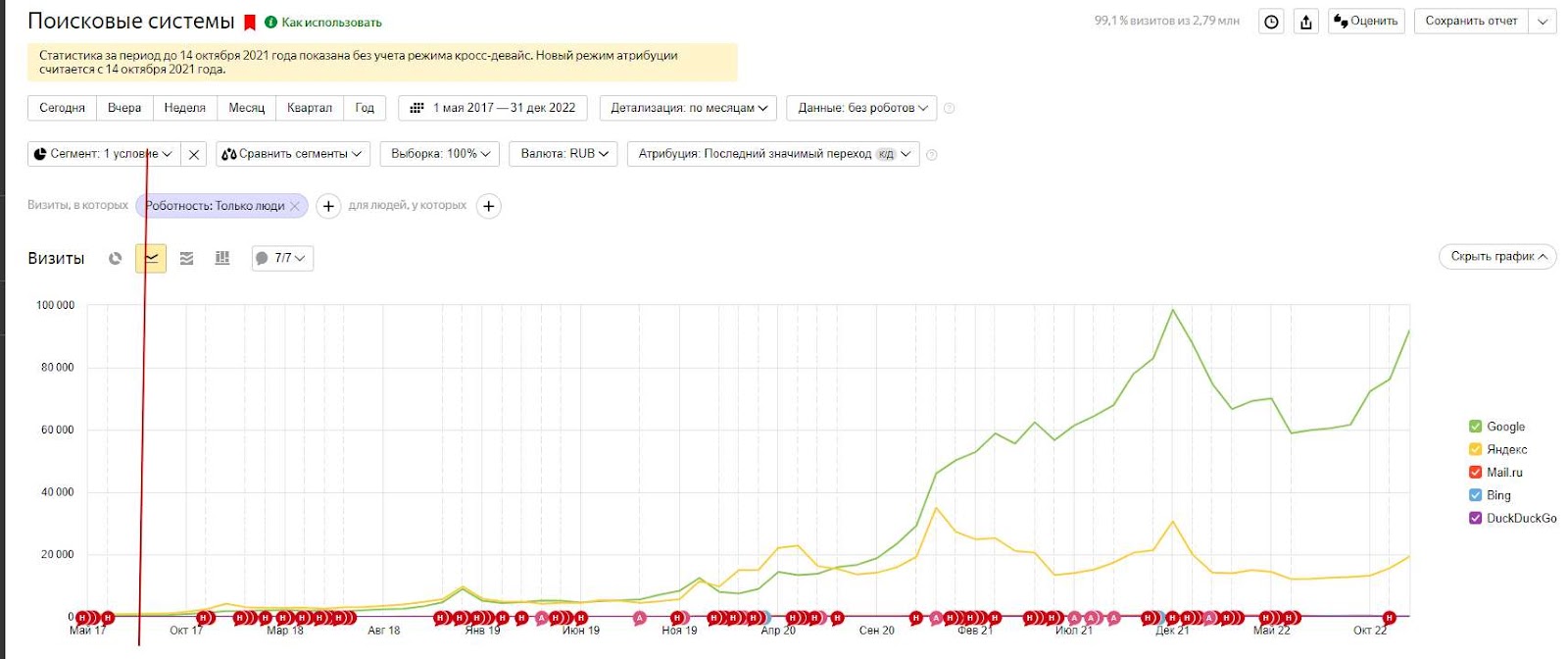Click the red bookmark icon near title
This screenshot has height=659, width=1568.
point(250,22)
